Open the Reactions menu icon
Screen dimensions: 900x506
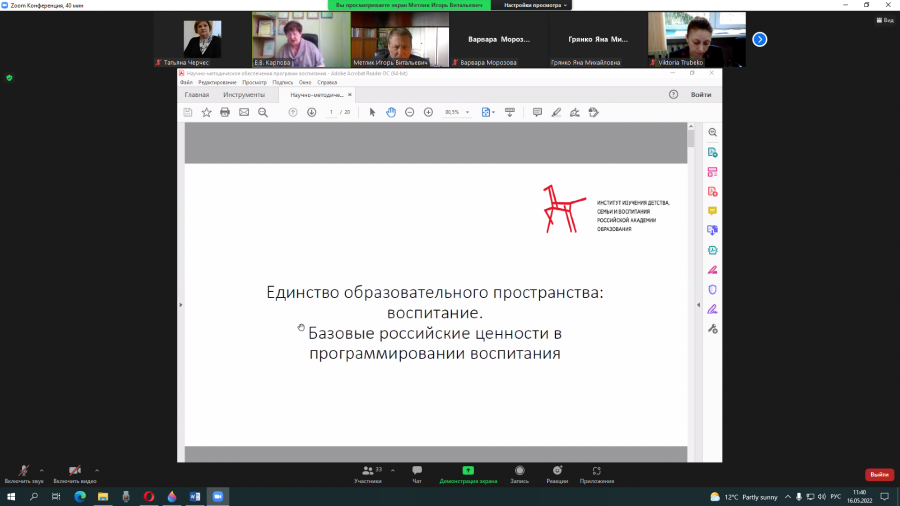click(557, 470)
